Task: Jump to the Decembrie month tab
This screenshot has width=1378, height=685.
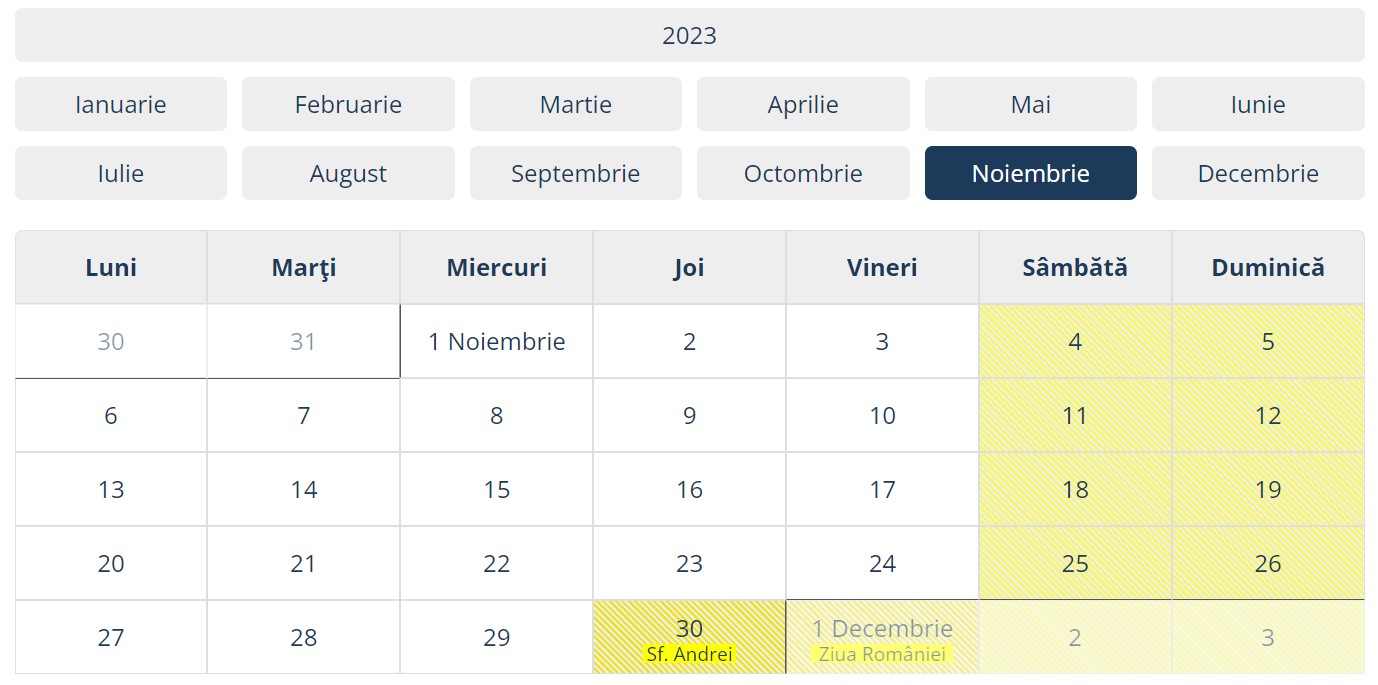Action: point(1258,173)
